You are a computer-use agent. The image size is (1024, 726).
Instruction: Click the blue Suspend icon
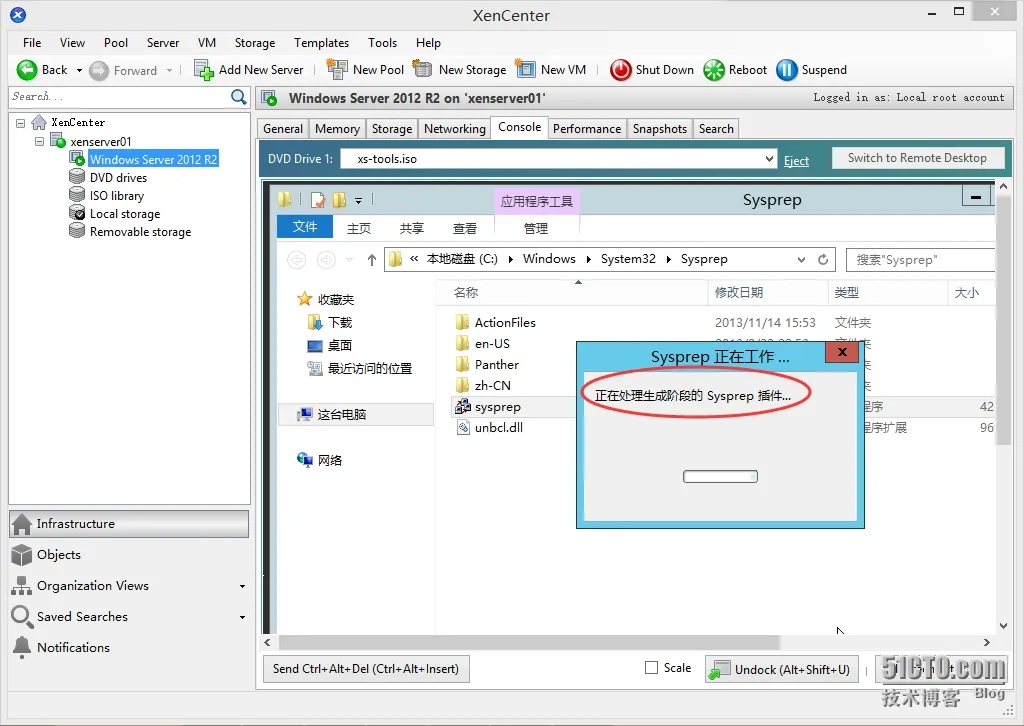point(786,70)
